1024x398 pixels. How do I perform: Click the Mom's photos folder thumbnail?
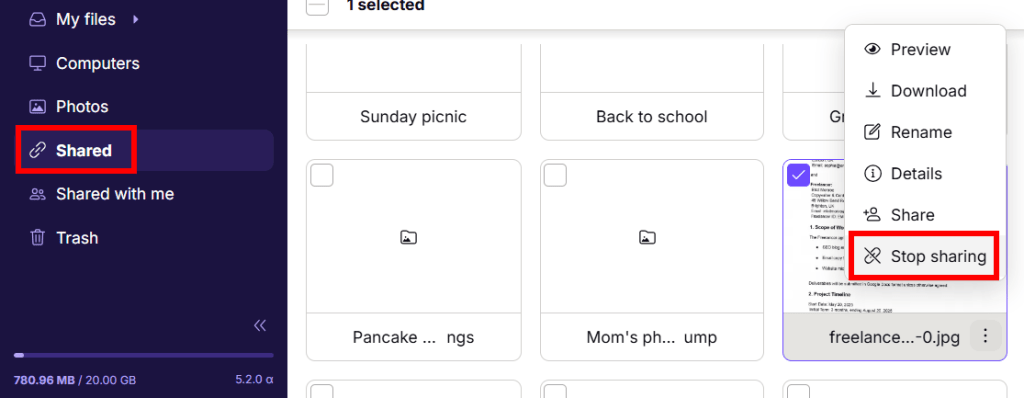pyautogui.click(x=652, y=237)
